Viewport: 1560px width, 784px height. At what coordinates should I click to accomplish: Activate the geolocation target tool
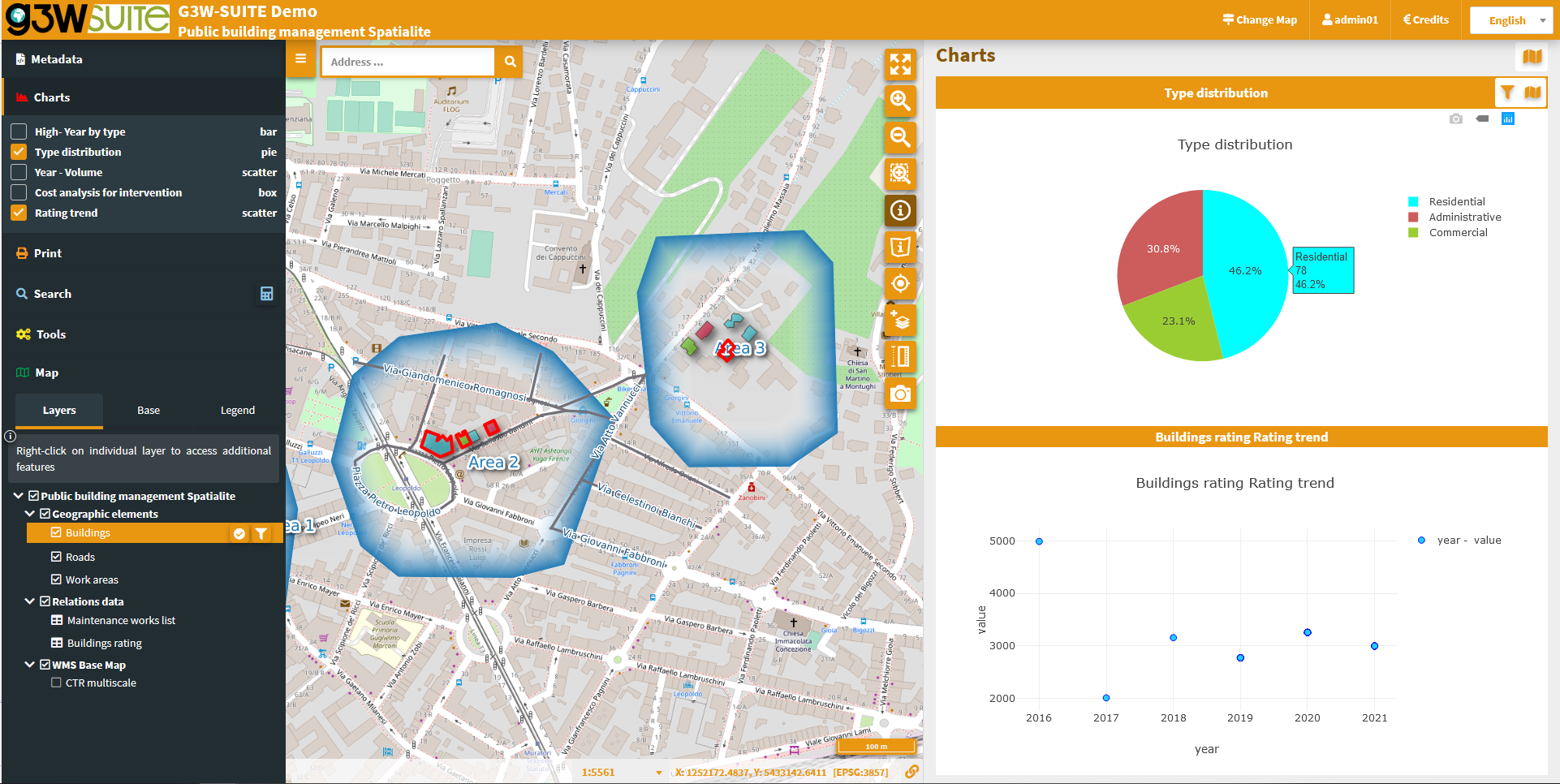pos(900,283)
